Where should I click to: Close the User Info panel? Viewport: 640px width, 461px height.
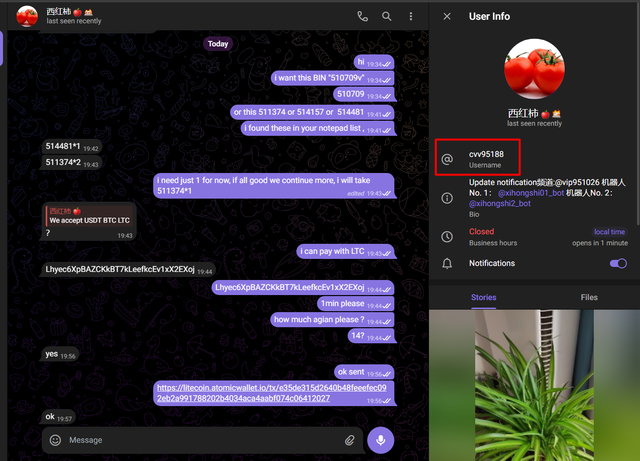click(447, 16)
